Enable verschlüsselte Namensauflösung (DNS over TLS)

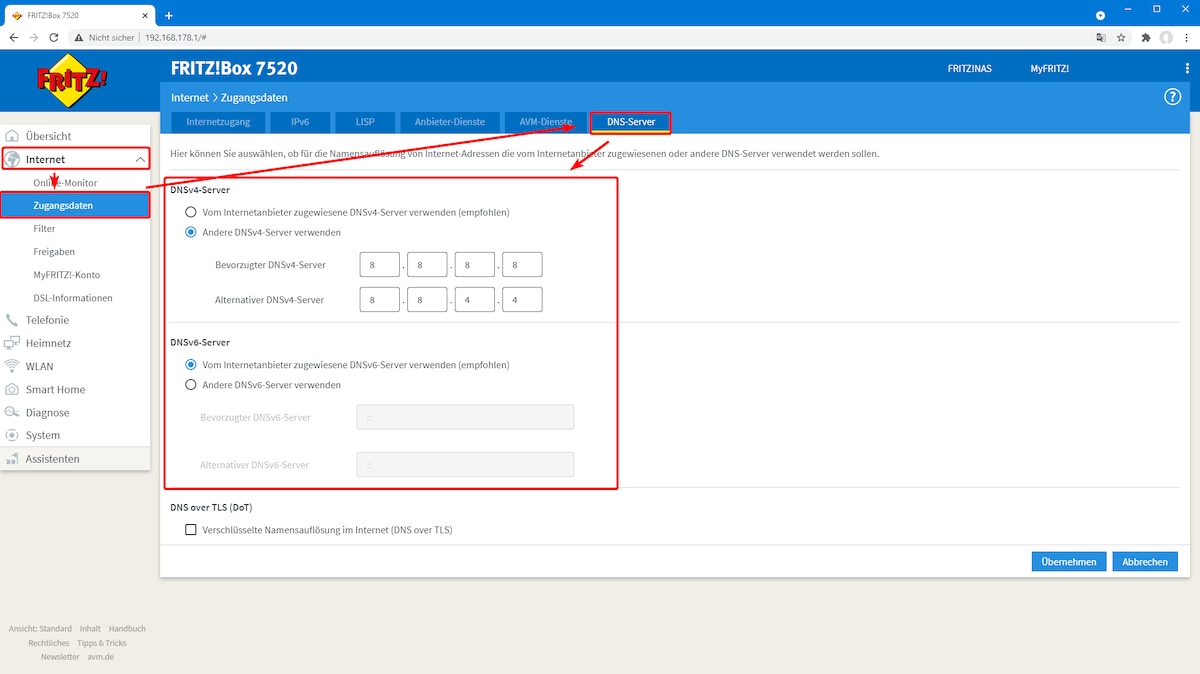pos(190,529)
